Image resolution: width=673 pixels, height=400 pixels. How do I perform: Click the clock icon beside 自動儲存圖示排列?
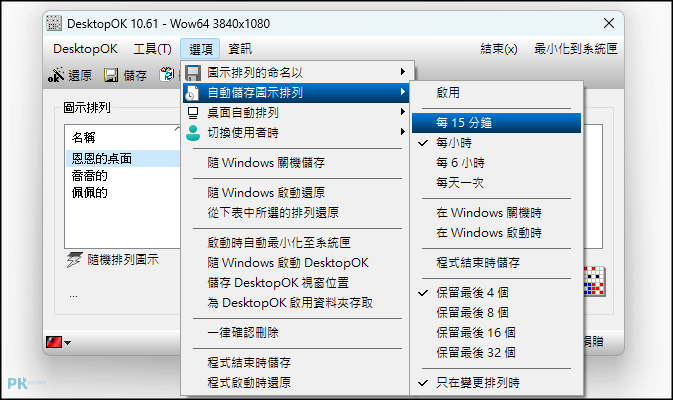[193, 93]
